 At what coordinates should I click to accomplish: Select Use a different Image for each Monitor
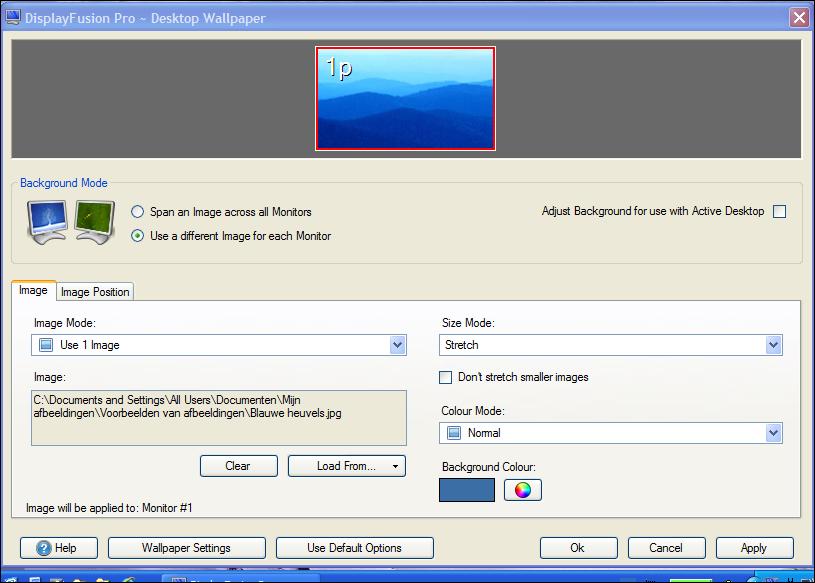tap(138, 236)
